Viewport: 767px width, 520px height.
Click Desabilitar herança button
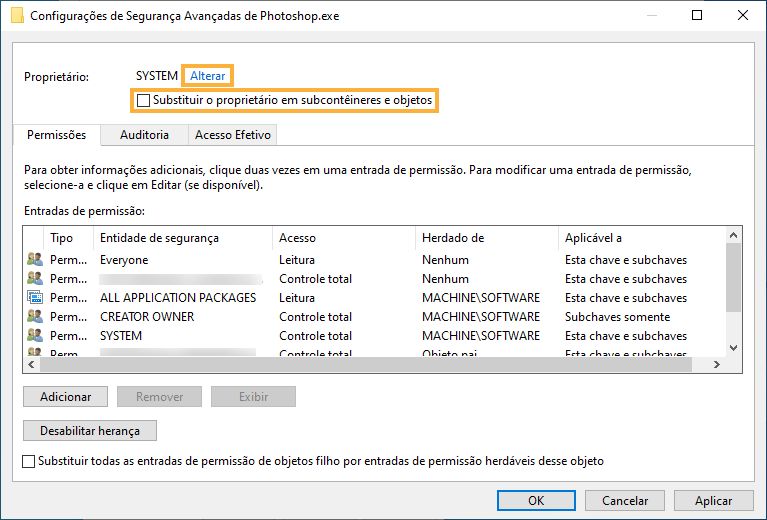[90, 431]
